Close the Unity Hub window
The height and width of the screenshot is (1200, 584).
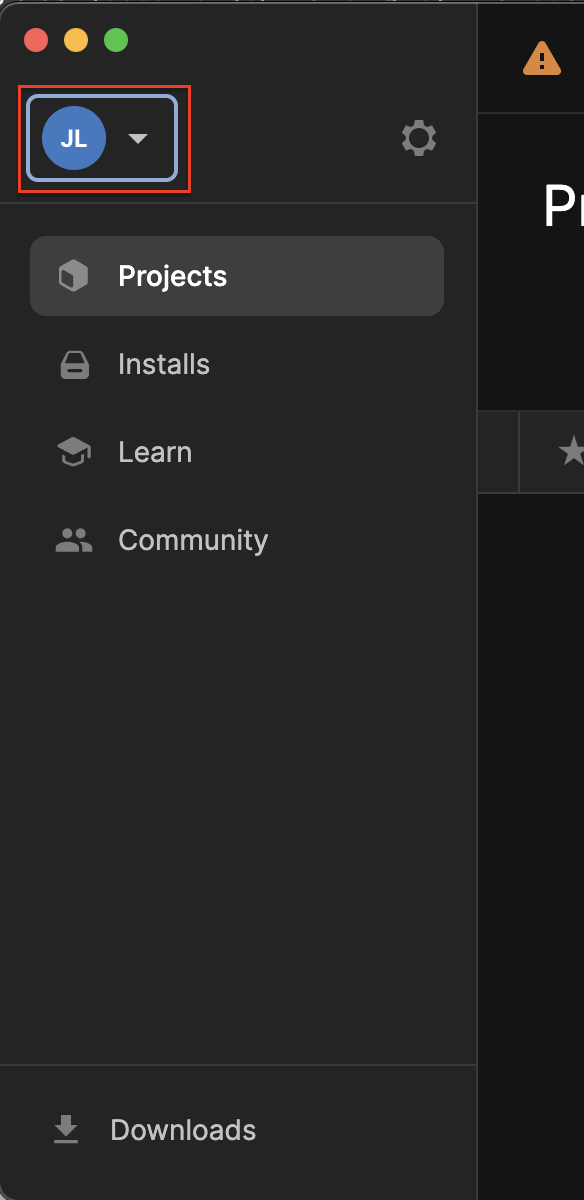(37, 41)
